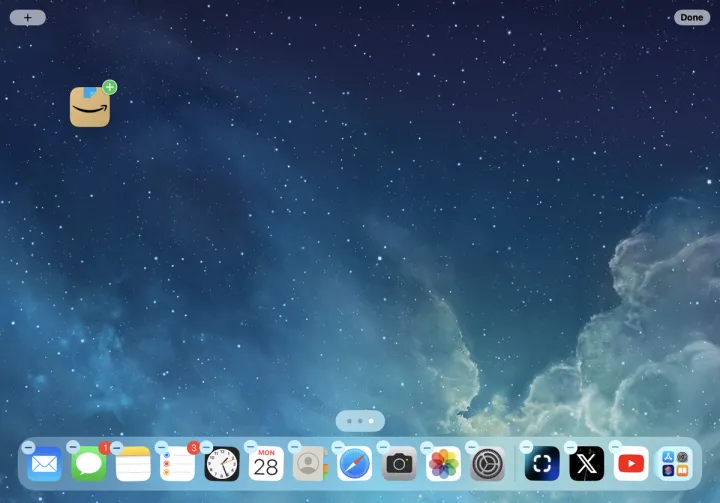This screenshot has height=503, width=720.
Task: Open the Photos app
Action: pyautogui.click(x=443, y=464)
